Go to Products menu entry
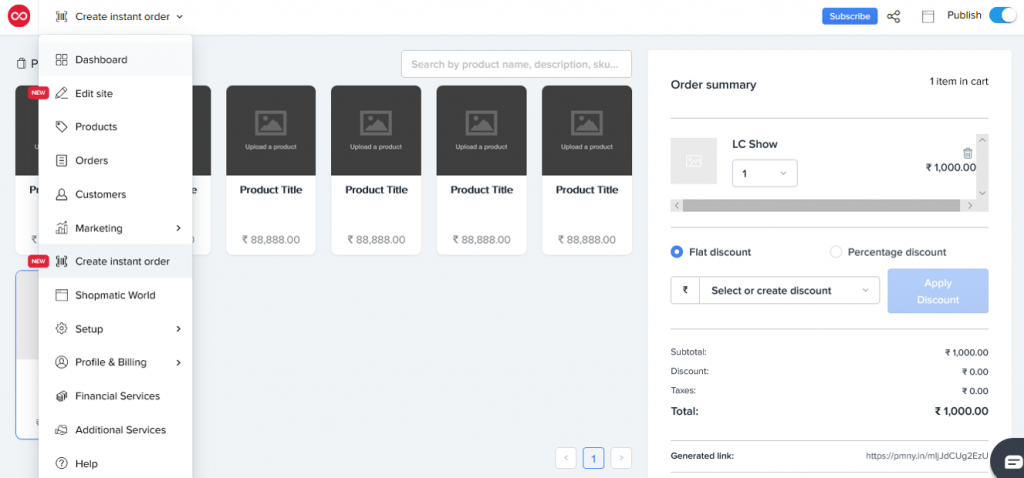 (116, 127)
